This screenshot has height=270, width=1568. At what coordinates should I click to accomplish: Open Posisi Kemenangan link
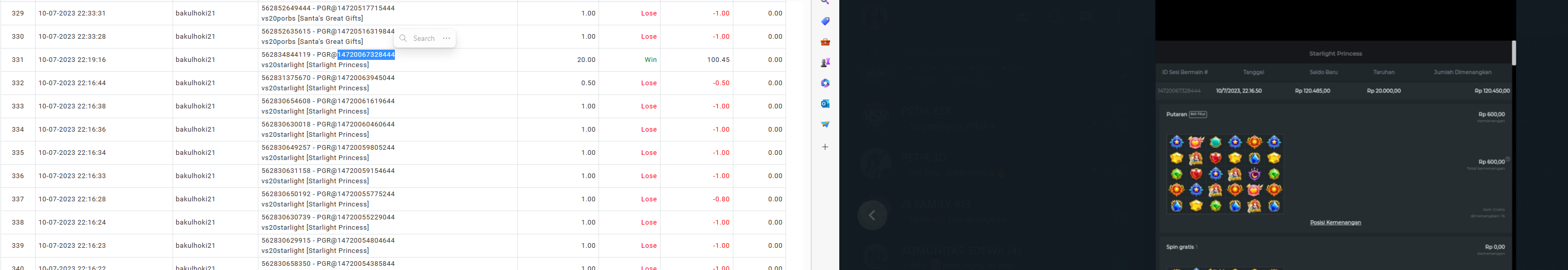pos(1335,223)
